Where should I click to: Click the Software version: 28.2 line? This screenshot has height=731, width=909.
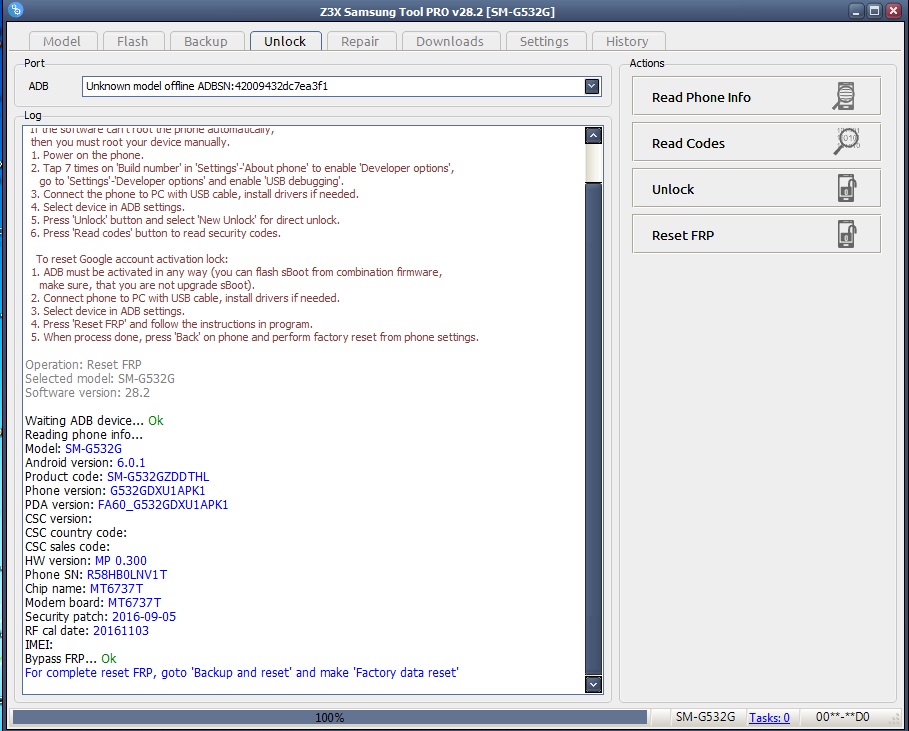click(x=88, y=392)
